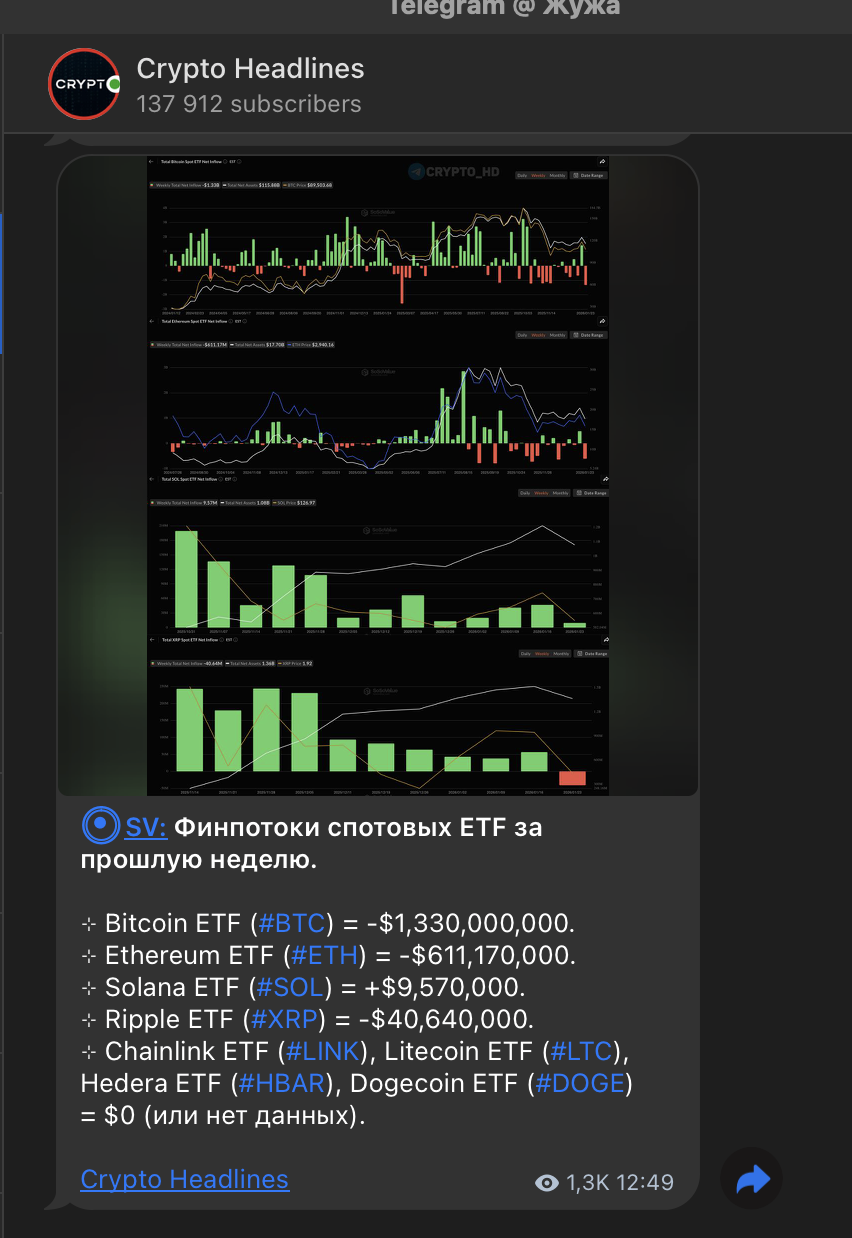Viewport: 852px width, 1238px height.
Task: Click the blue circle emoji before SV
Action: (x=100, y=827)
